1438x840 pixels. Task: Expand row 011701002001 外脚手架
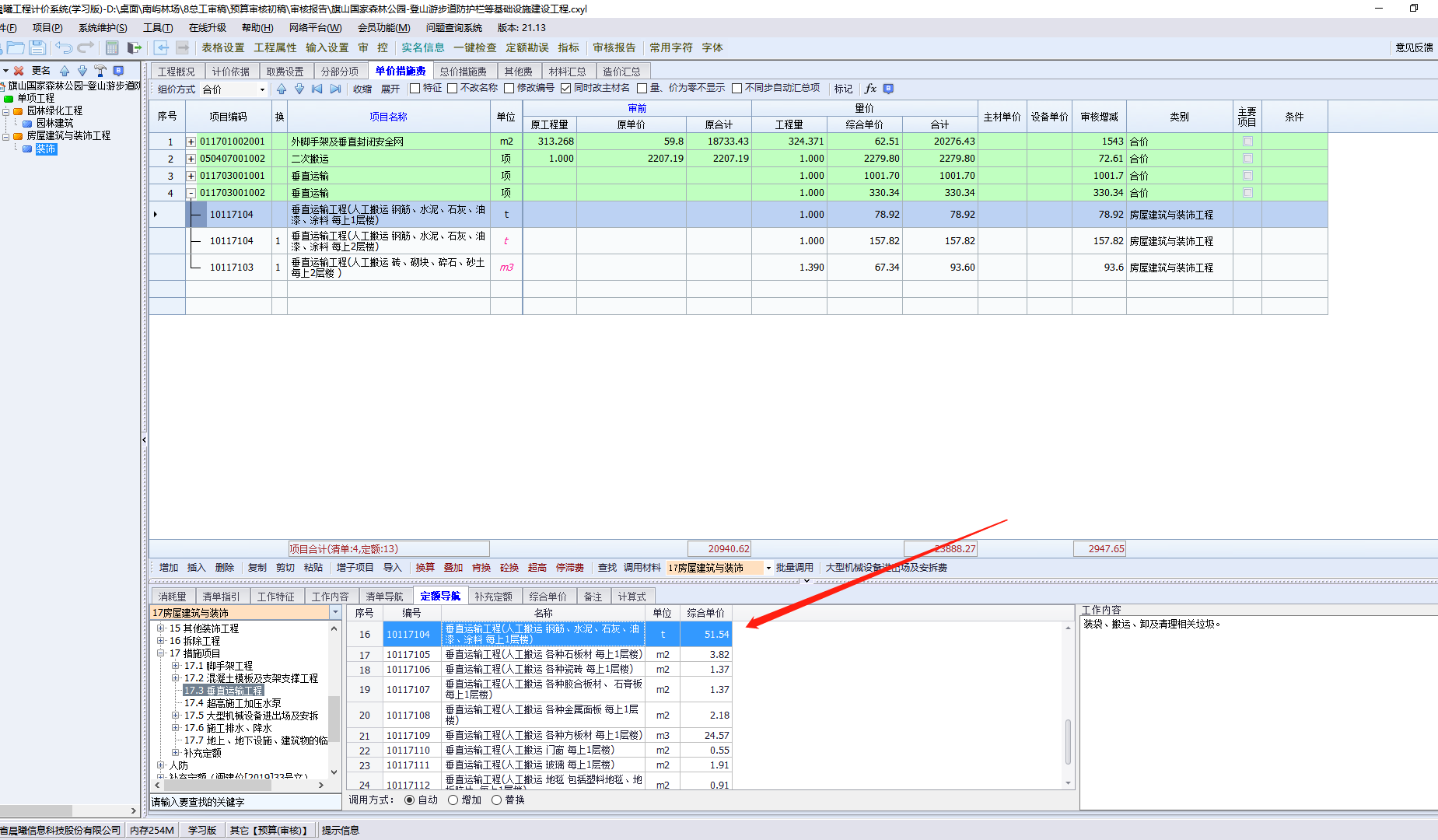(x=191, y=142)
